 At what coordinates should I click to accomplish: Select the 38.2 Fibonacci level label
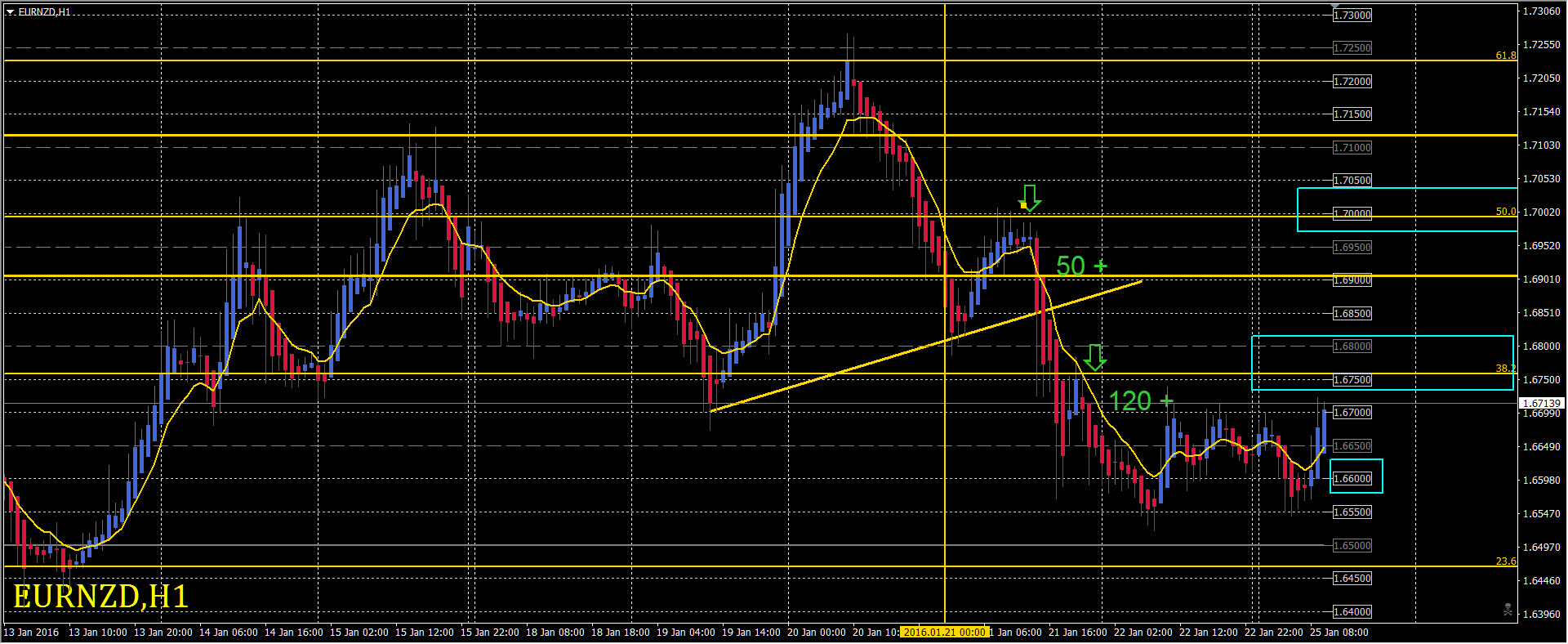pyautogui.click(x=1506, y=369)
